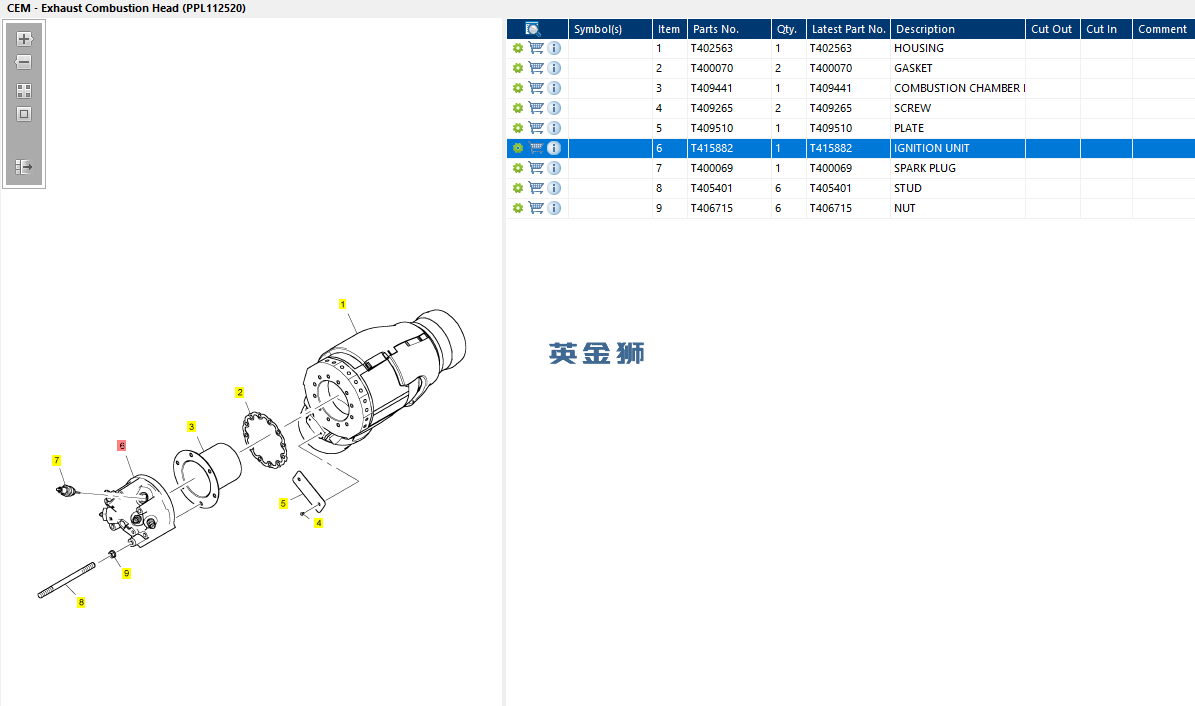Click the four-squares grid view icon
Screen dimensions: 1195x706
pos(24,91)
